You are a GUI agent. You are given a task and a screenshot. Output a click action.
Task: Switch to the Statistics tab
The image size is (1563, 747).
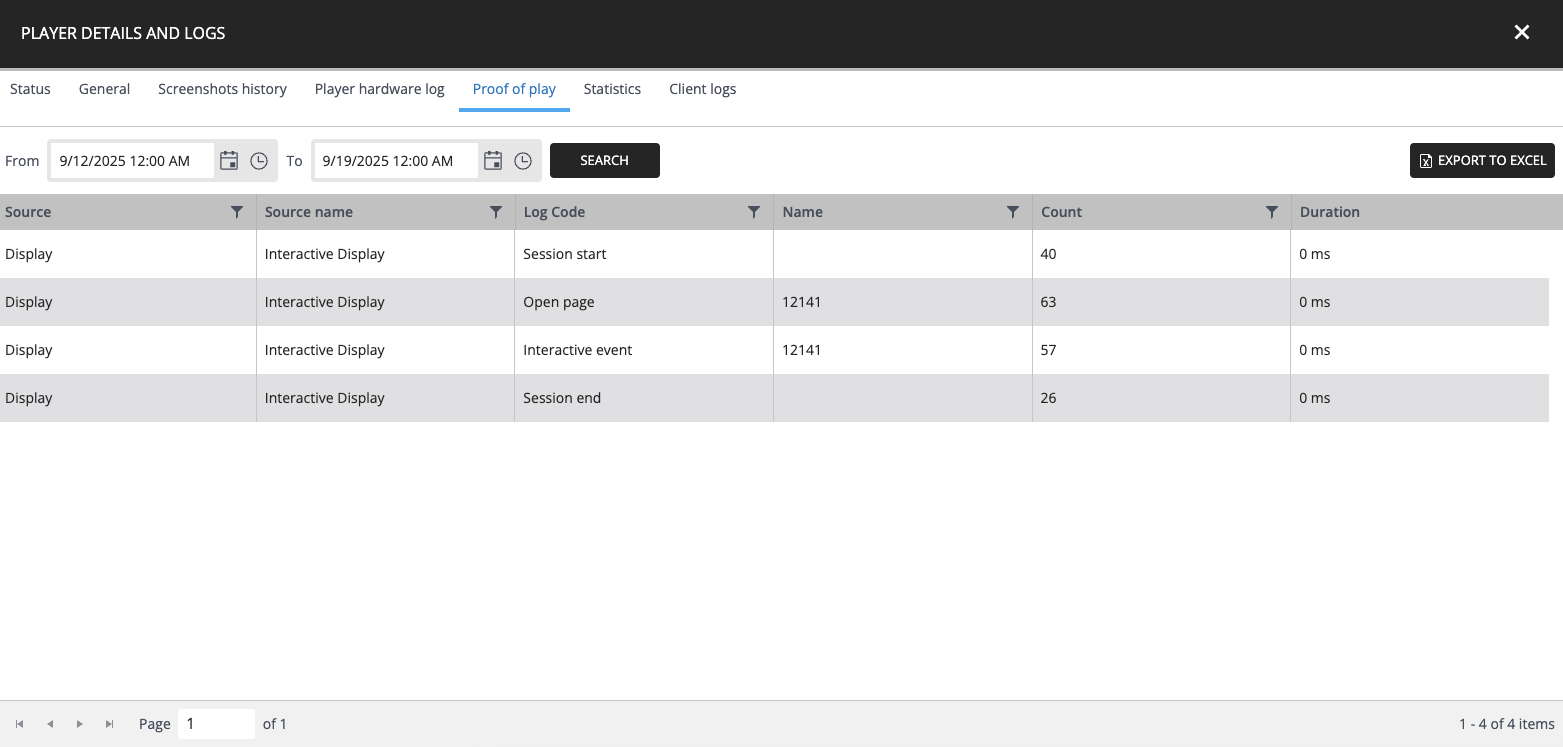pos(612,89)
